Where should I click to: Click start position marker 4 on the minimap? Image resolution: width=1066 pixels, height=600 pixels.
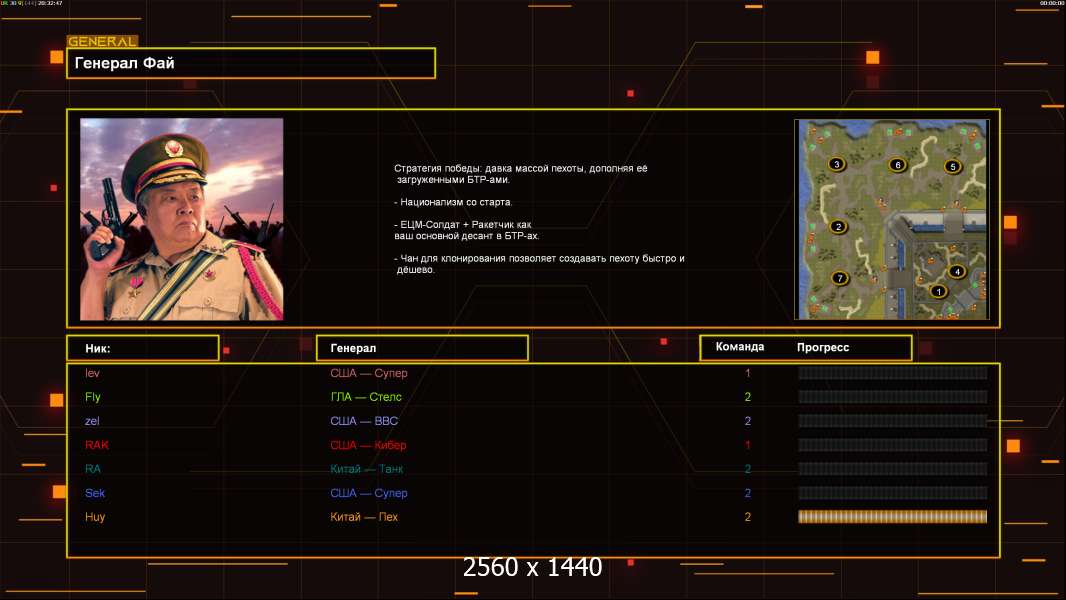[x=957, y=272]
